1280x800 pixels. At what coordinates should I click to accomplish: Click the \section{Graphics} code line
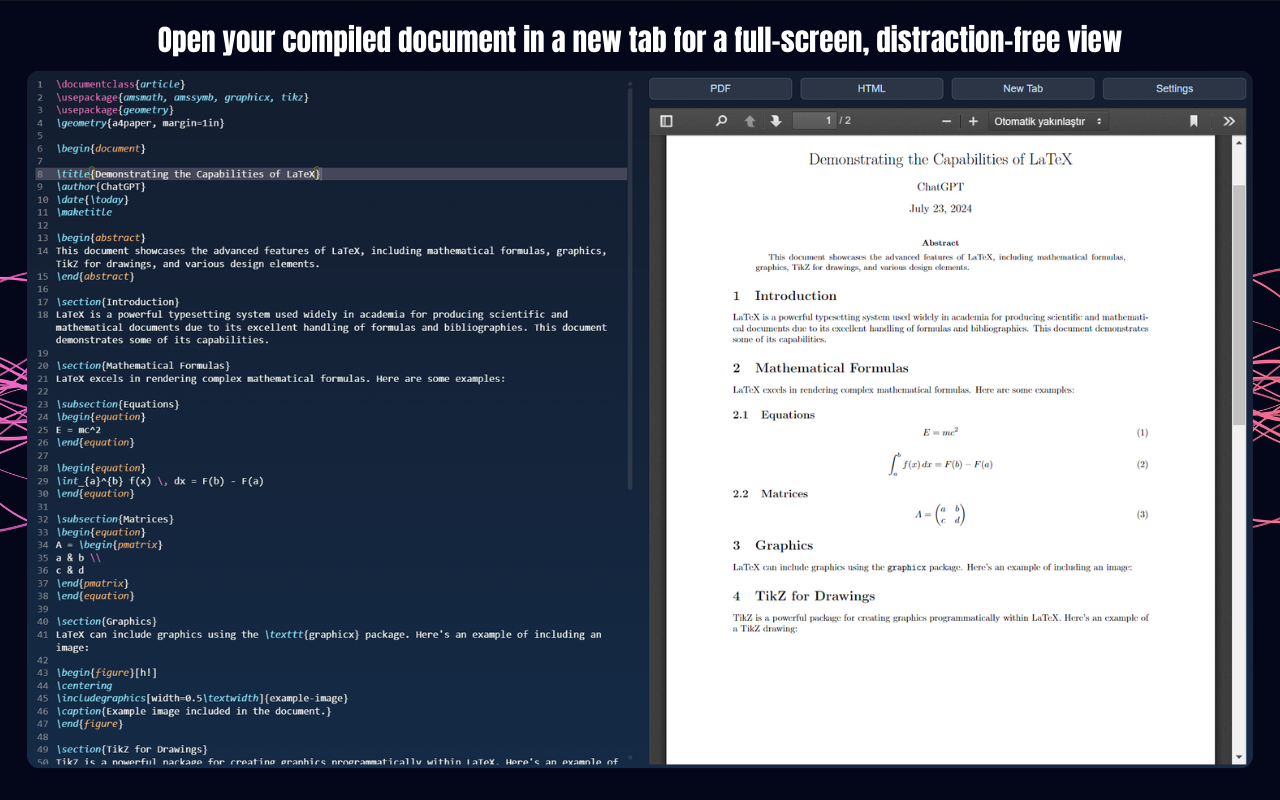(106, 622)
